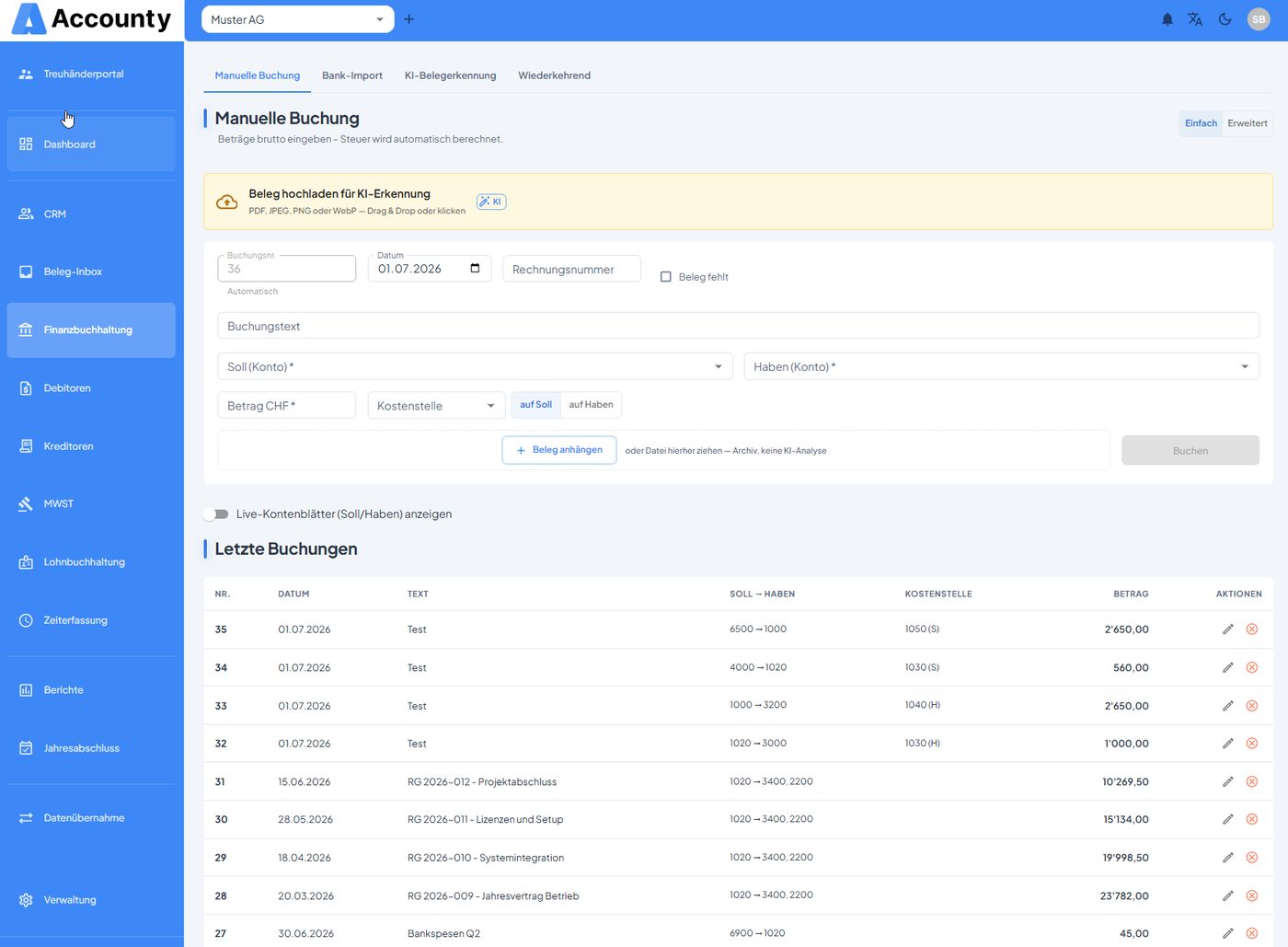Viewport: 1288px width, 947px height.
Task: Edit the Systemintegration booking
Action: pos(1227,858)
